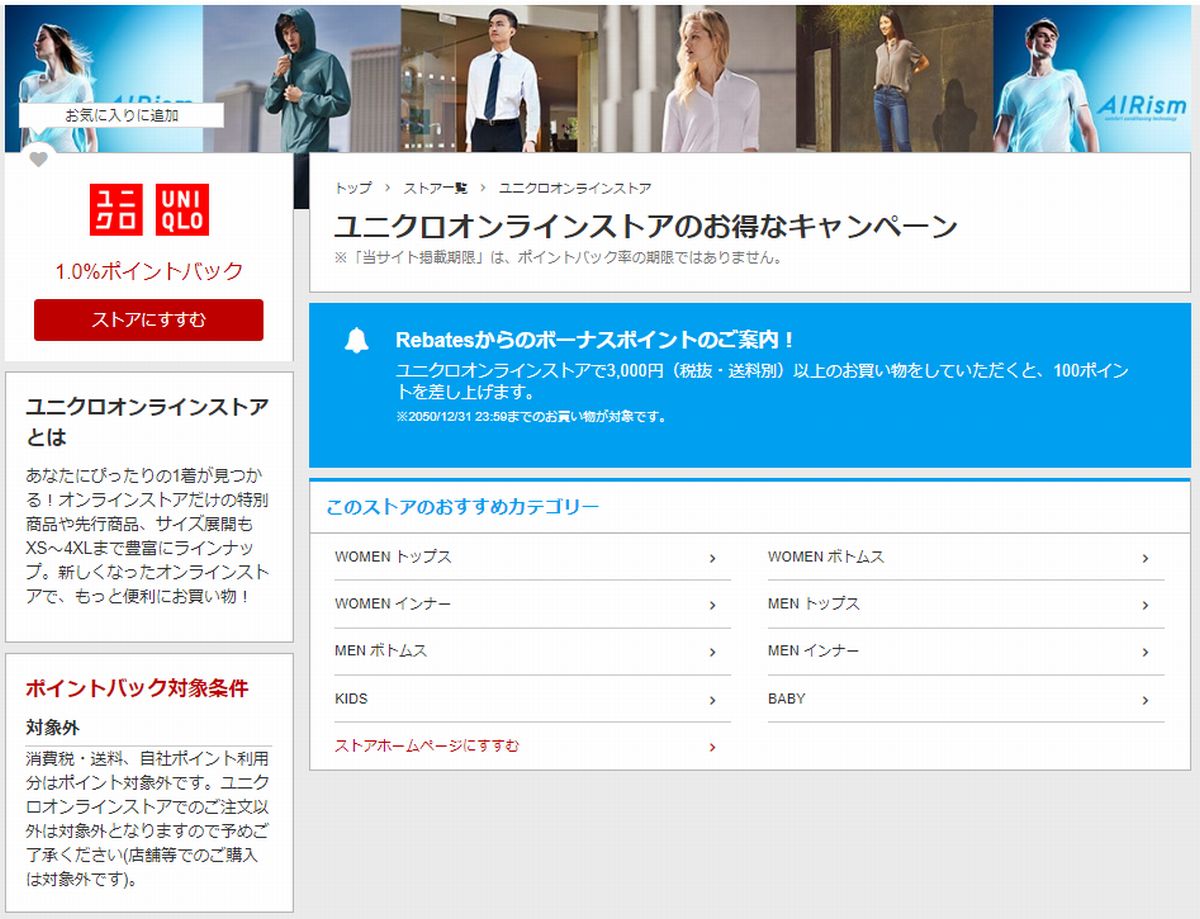
Task: Click ユニクロオンラインストアのお得なキャンペーン title
Action: click(x=646, y=226)
